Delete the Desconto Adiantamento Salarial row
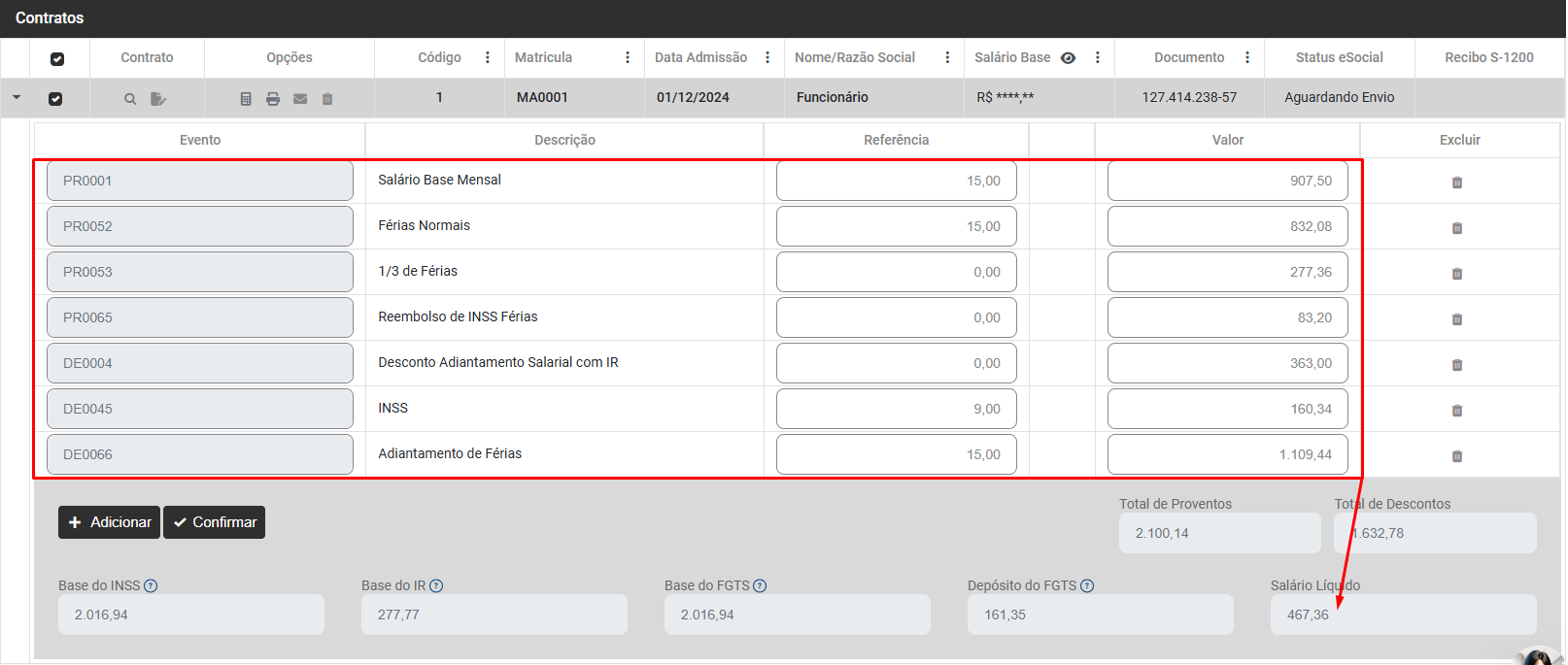Screen dimensions: 1568x665 point(1457,365)
